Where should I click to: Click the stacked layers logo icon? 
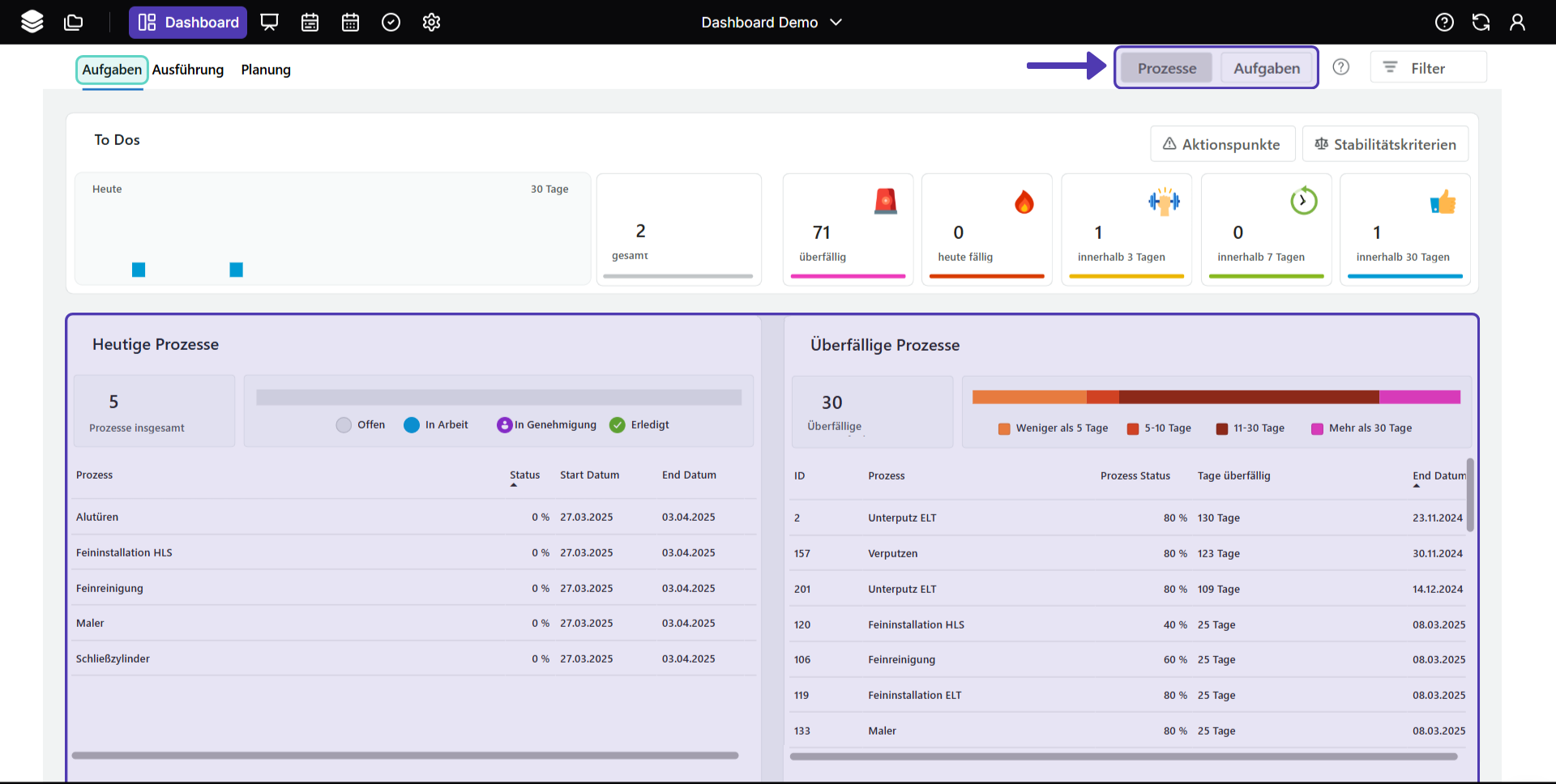(32, 22)
